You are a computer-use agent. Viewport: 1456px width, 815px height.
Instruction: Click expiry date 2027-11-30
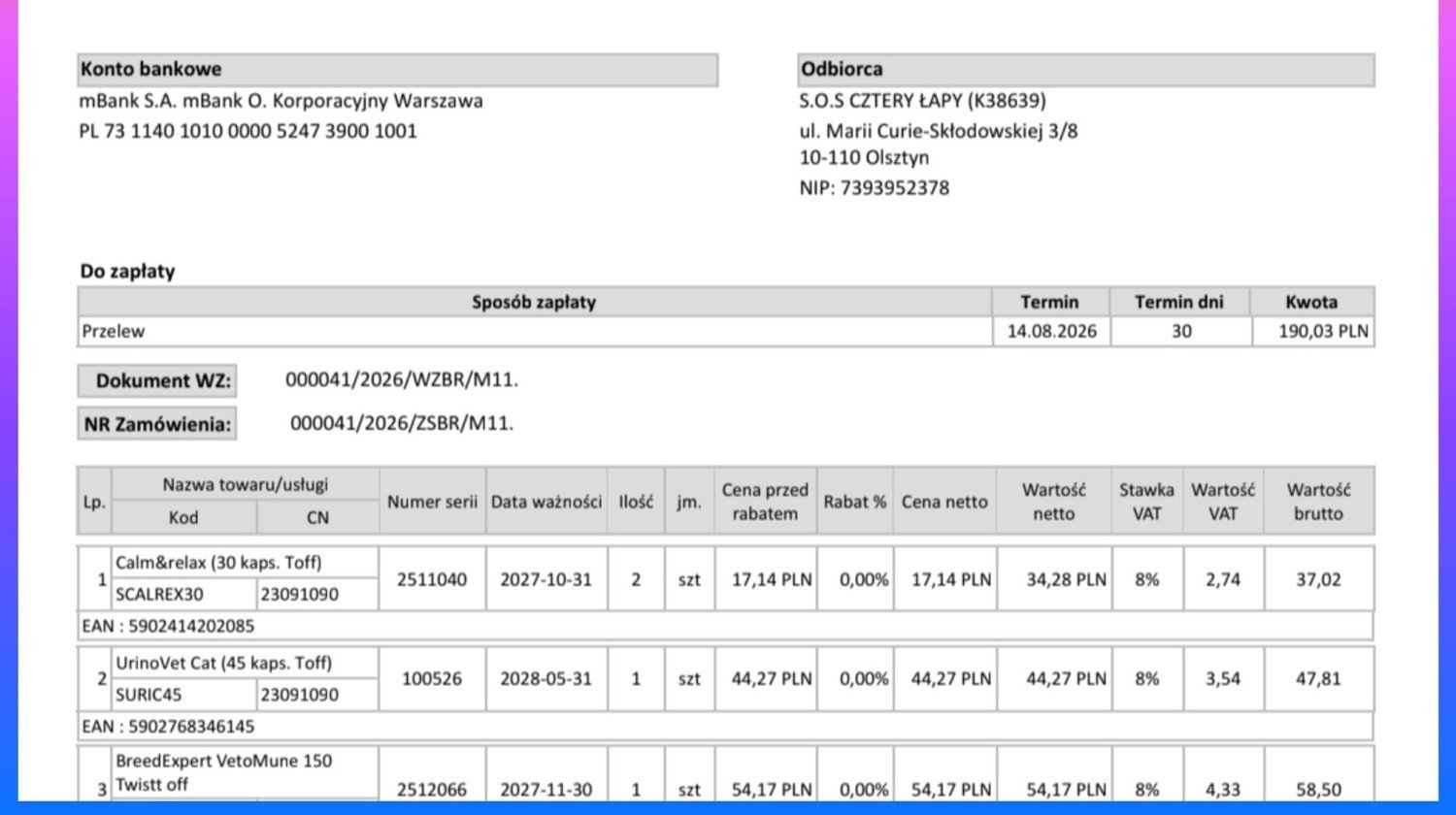(x=546, y=790)
